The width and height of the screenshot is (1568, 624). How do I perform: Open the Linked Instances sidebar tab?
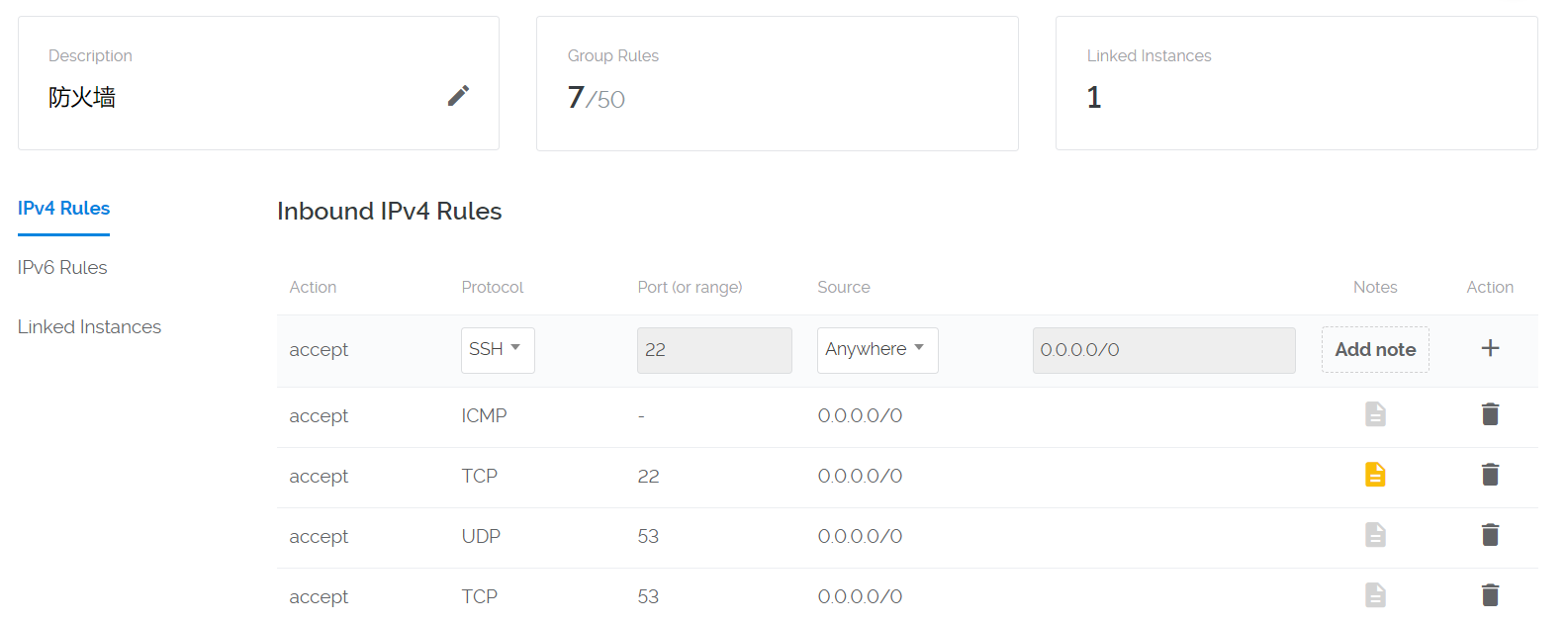pos(89,327)
